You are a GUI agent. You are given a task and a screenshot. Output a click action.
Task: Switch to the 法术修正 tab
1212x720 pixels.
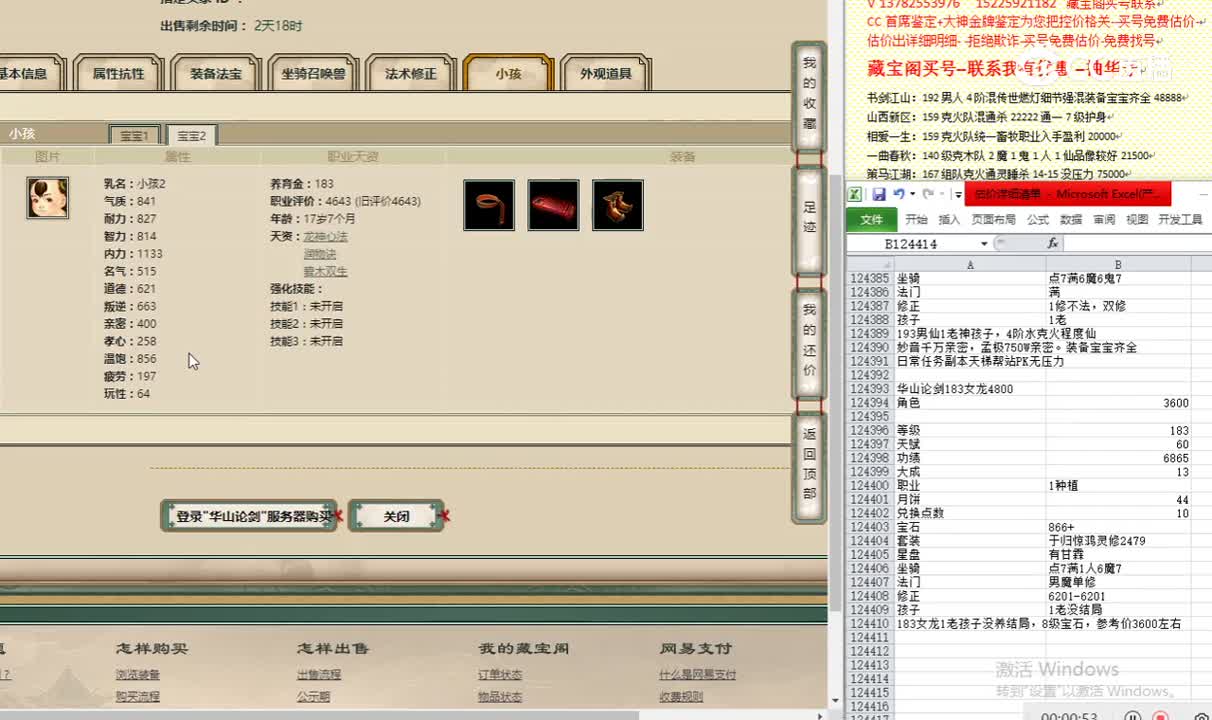[411, 74]
